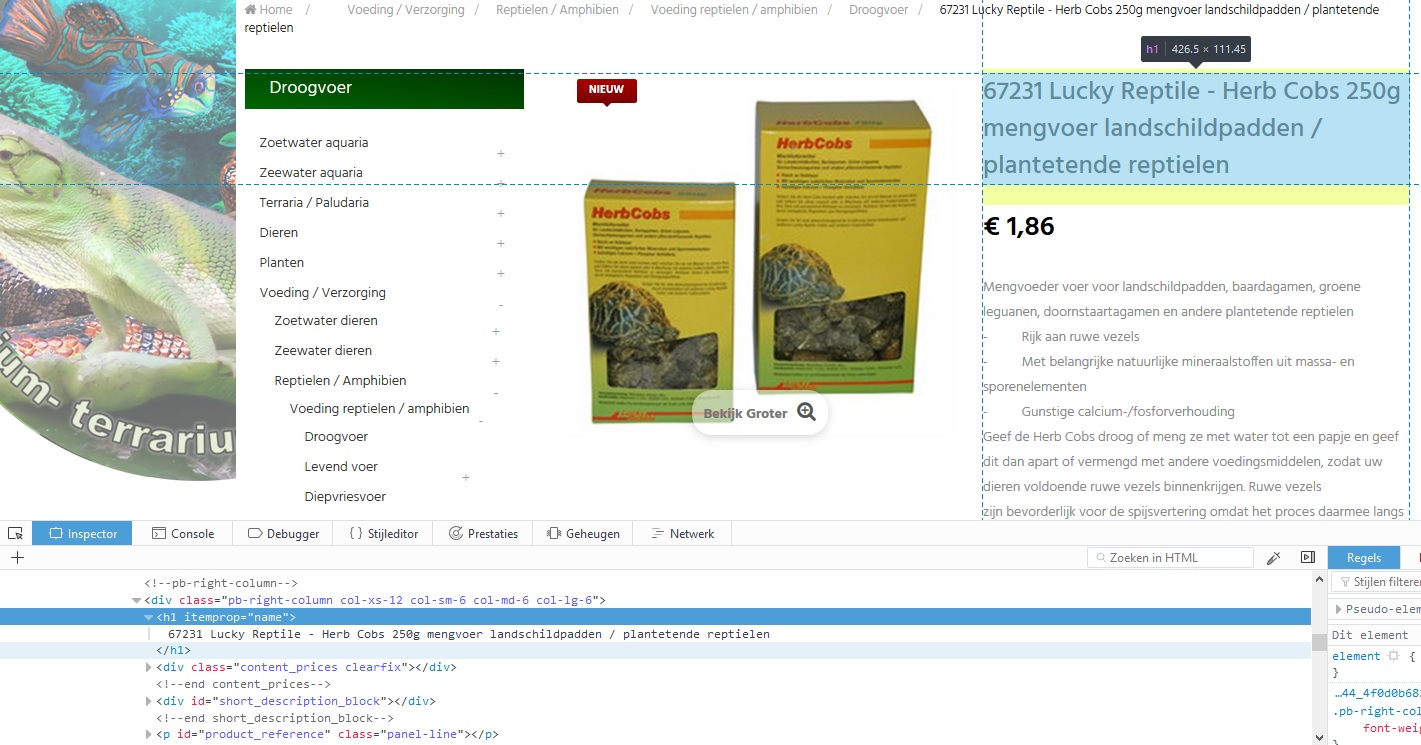Open Droogvoer breadcrumb link
1421x745 pixels.
pos(878,10)
